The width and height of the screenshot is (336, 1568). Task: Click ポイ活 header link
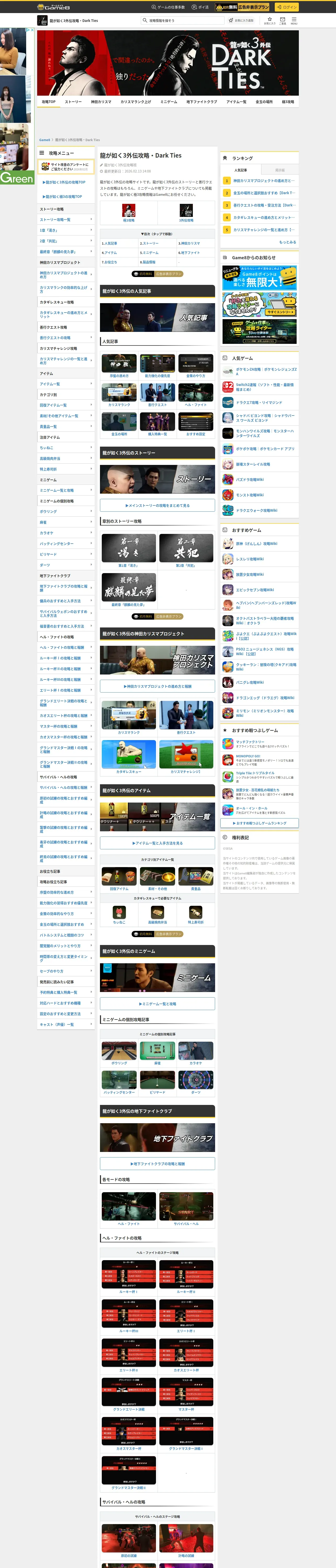tap(200, 7)
